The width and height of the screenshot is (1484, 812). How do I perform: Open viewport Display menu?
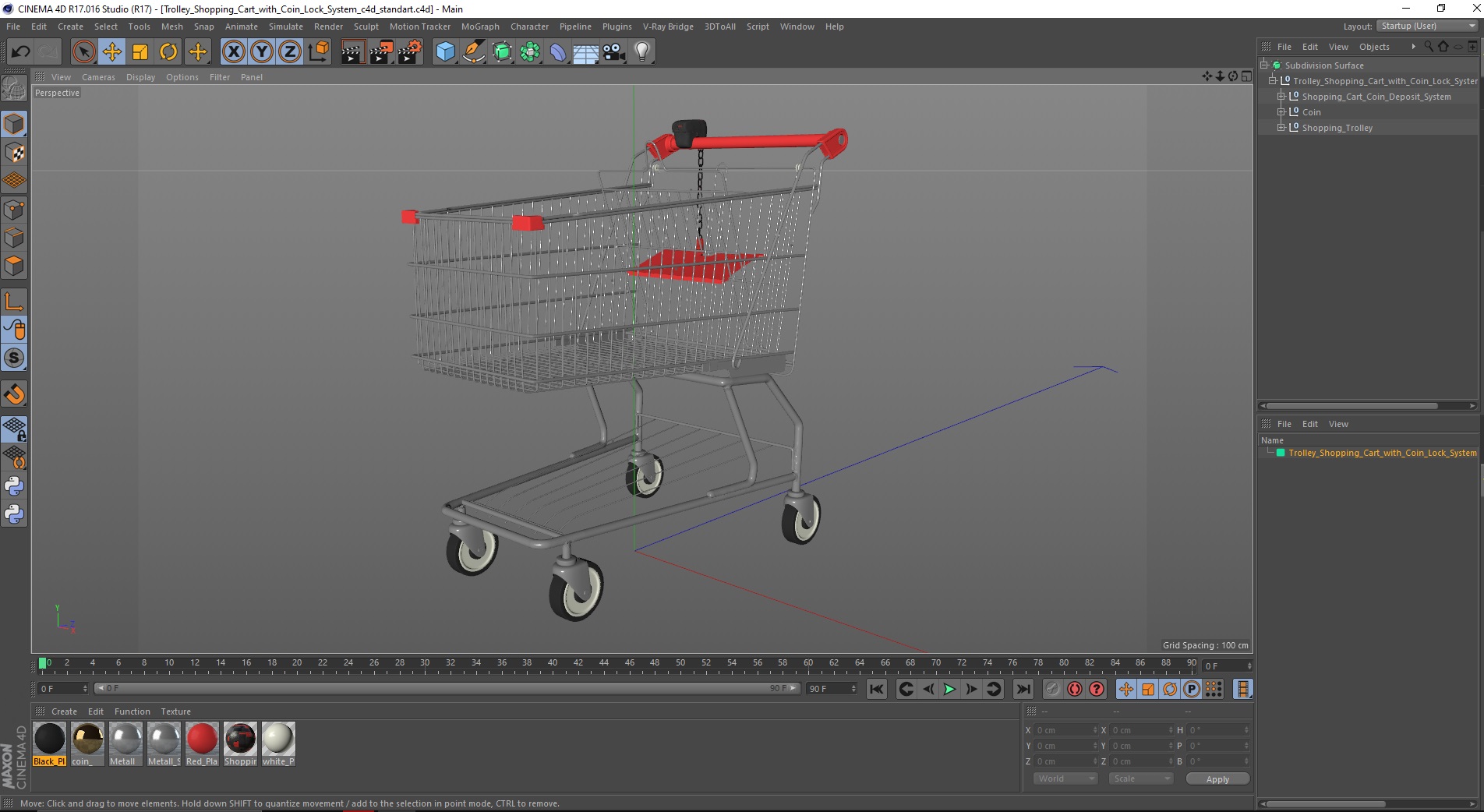click(140, 77)
